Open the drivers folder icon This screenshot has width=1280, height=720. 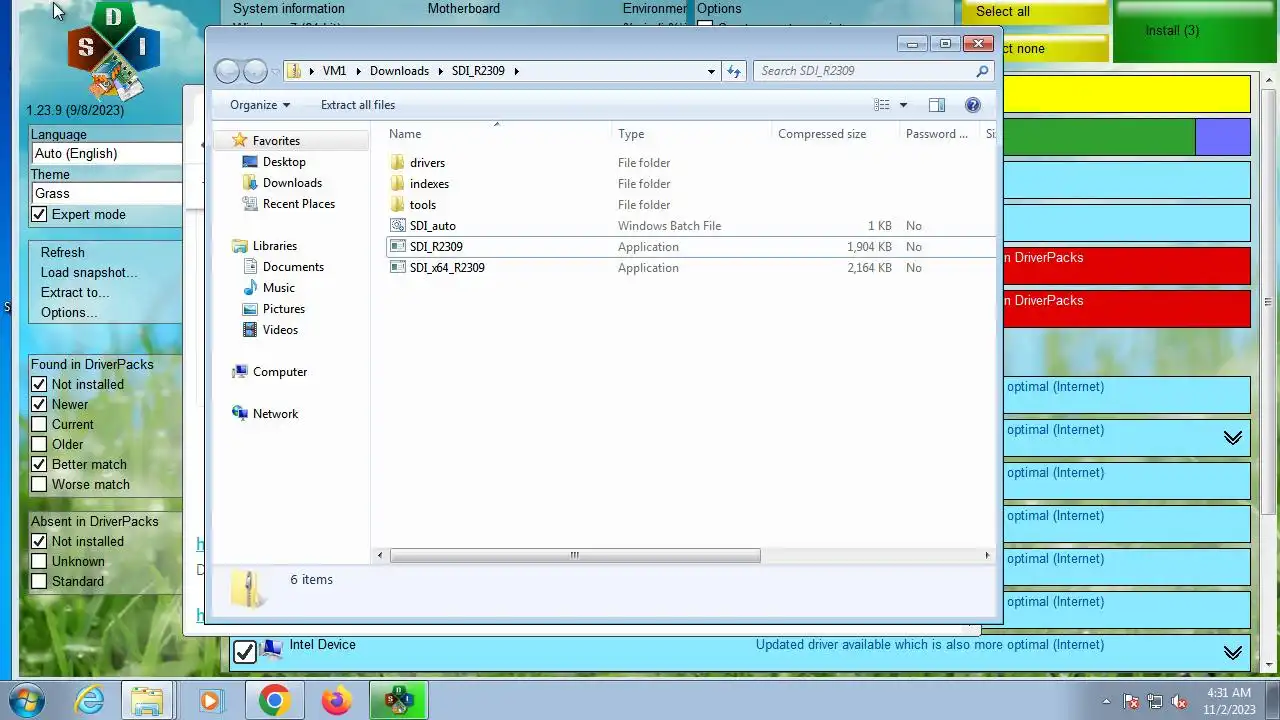[397, 163]
